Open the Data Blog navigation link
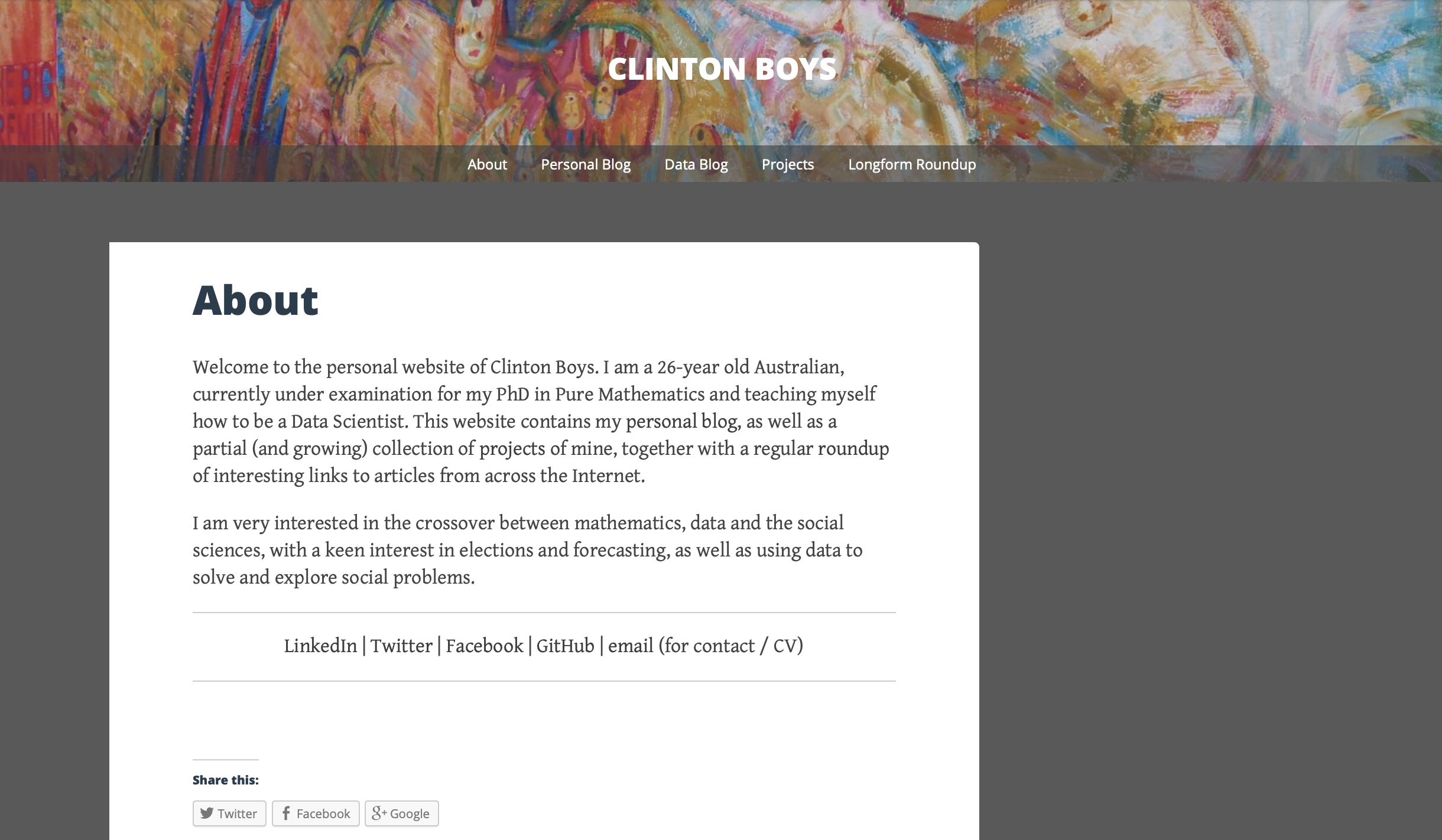 click(x=696, y=164)
